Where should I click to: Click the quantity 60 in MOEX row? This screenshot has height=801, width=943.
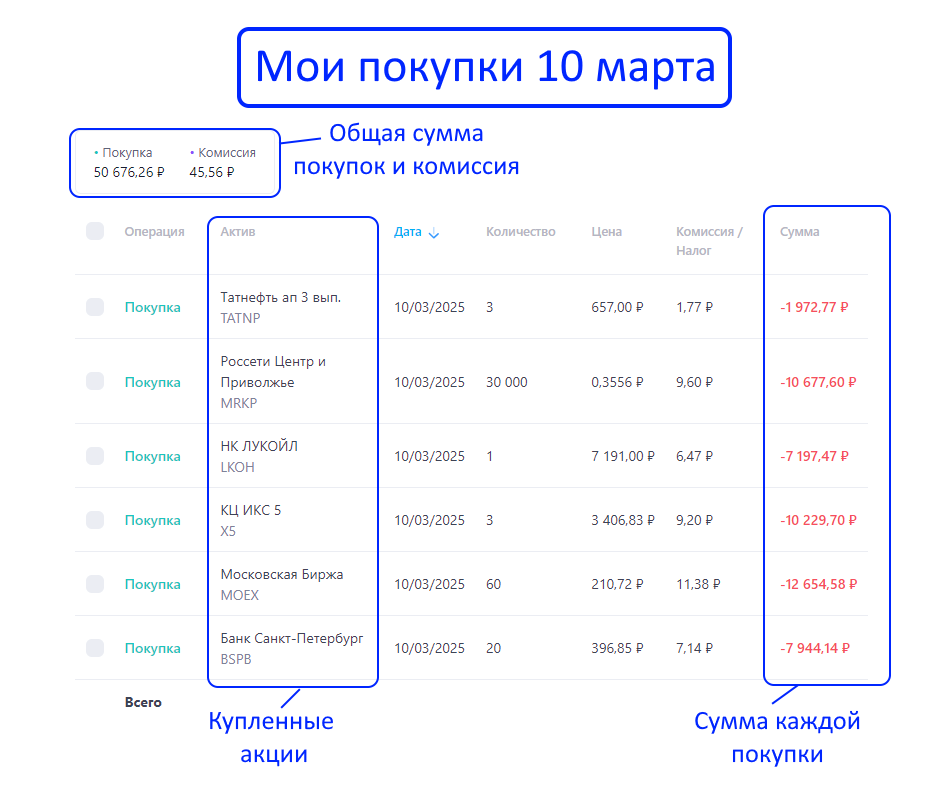click(x=493, y=585)
